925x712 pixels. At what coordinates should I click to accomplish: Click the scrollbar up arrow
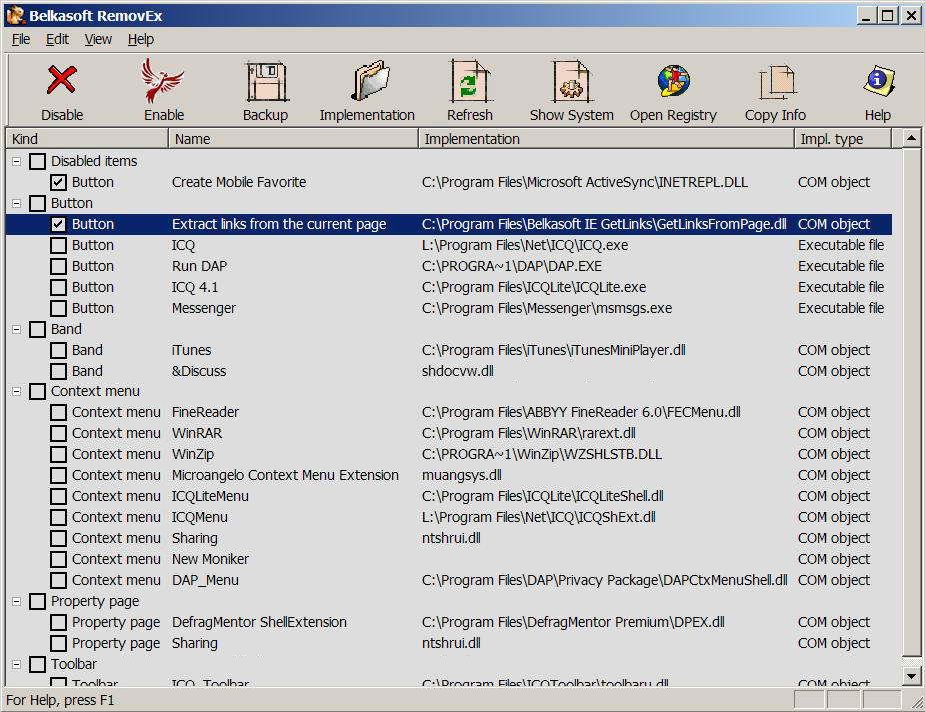911,138
